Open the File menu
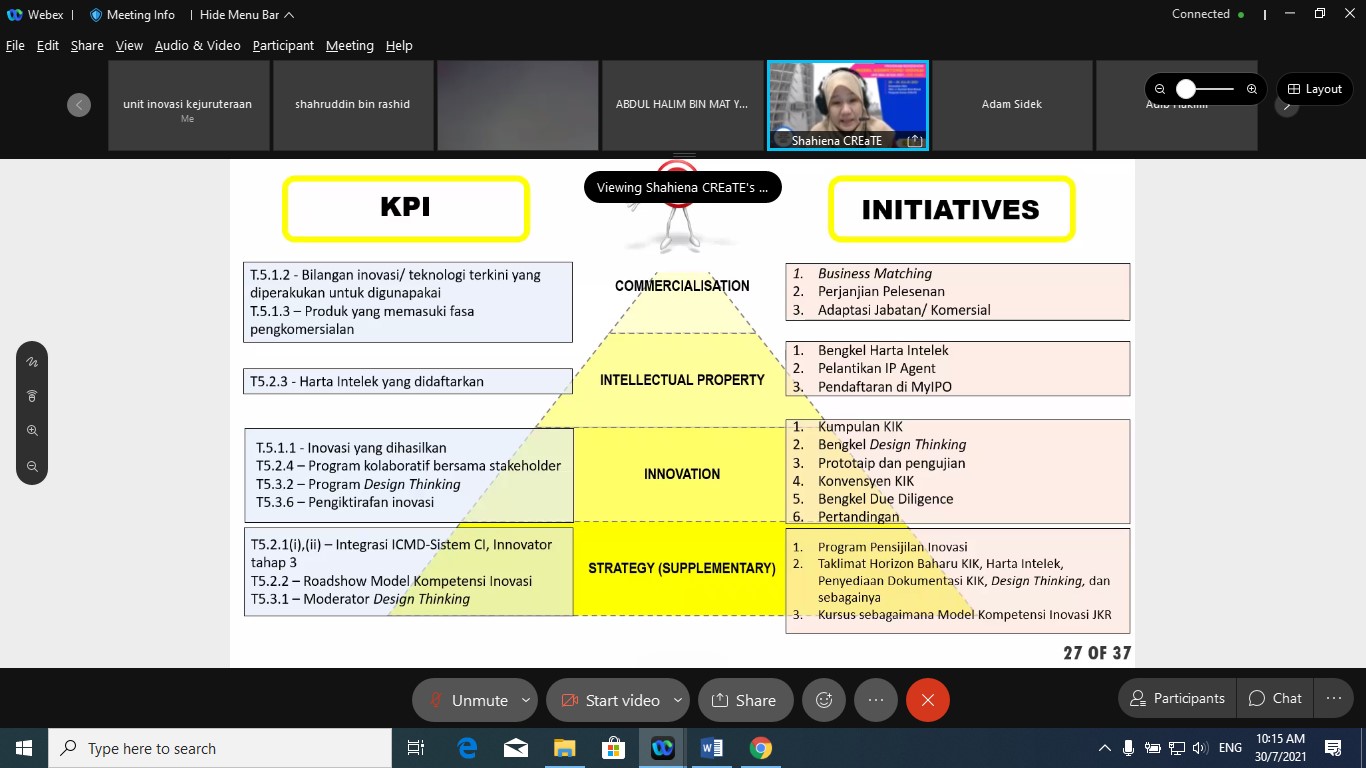 coord(15,45)
